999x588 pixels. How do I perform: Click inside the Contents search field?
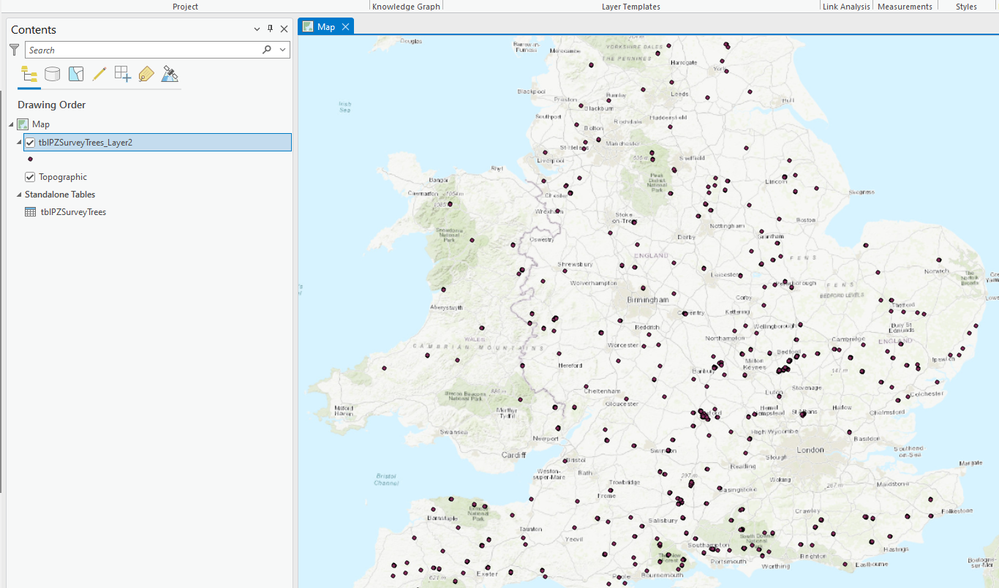(x=143, y=50)
